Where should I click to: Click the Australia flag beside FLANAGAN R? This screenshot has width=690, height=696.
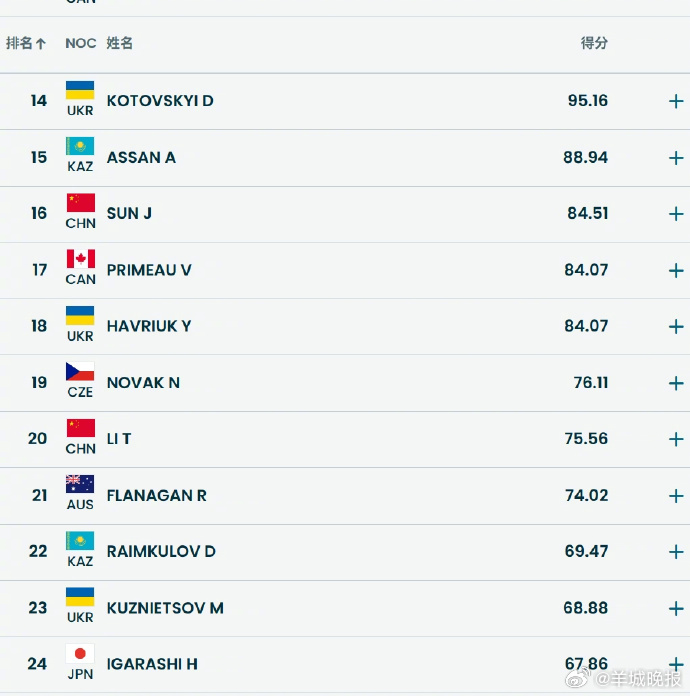[80, 485]
